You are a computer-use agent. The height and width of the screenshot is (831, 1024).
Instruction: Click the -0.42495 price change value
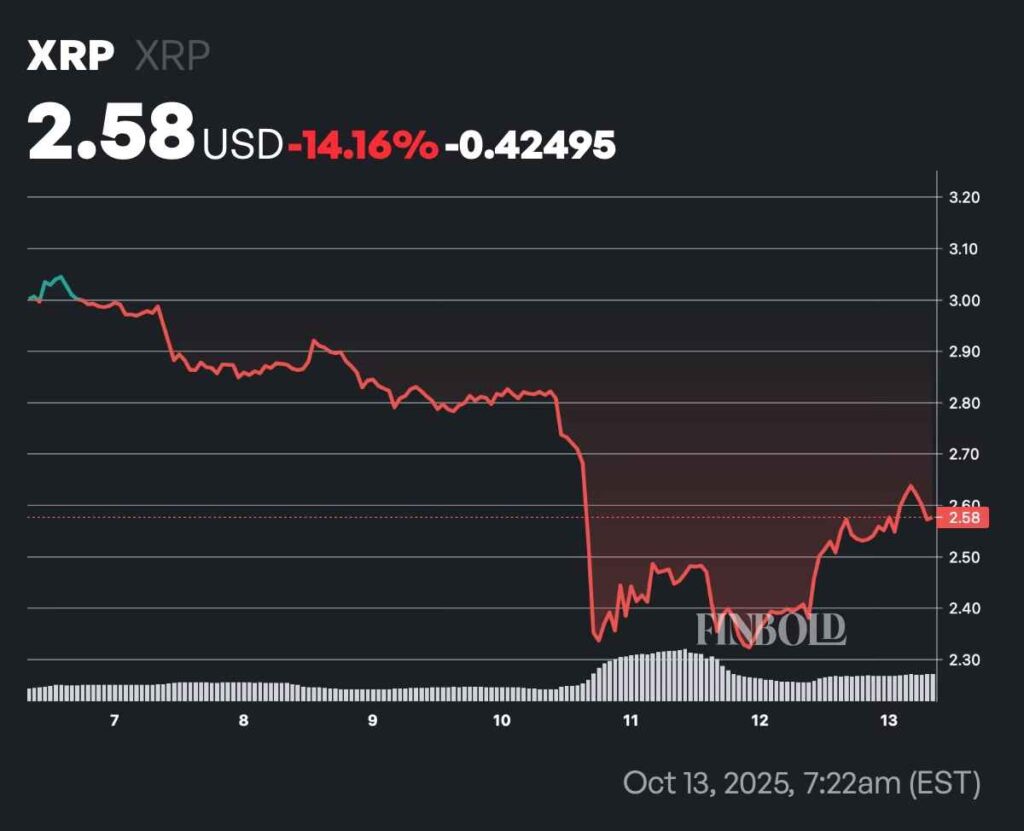point(530,146)
